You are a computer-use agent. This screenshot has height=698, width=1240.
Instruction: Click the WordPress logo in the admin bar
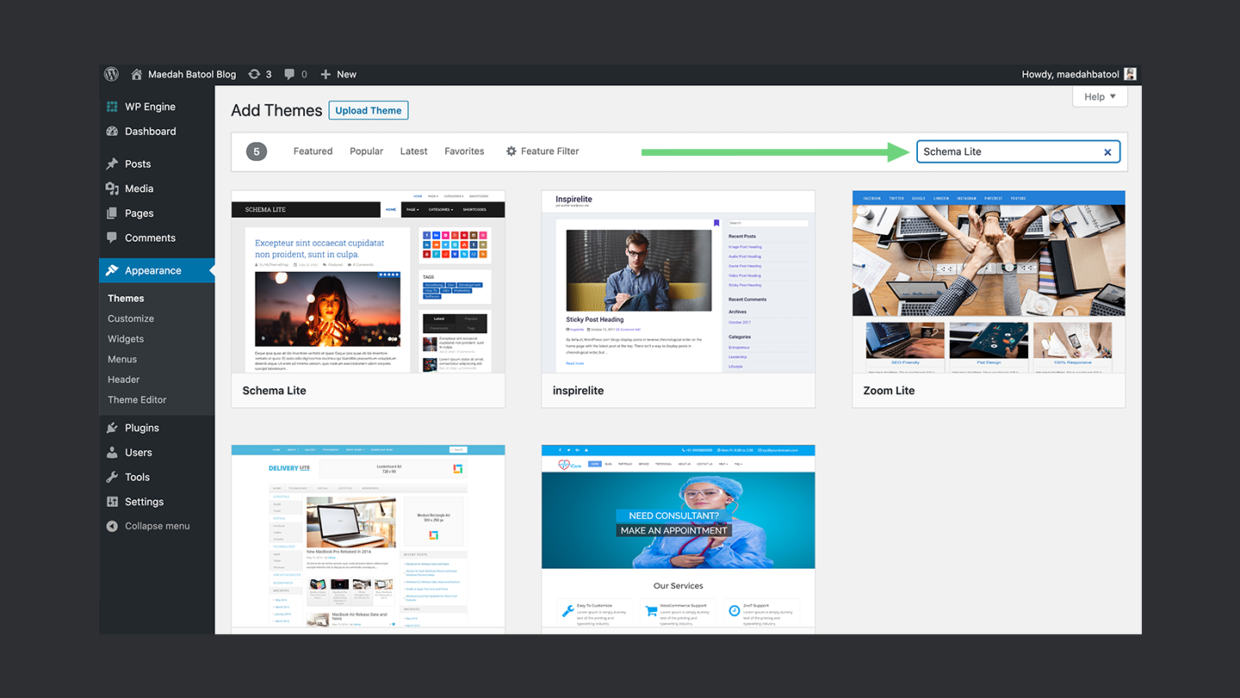[111, 73]
